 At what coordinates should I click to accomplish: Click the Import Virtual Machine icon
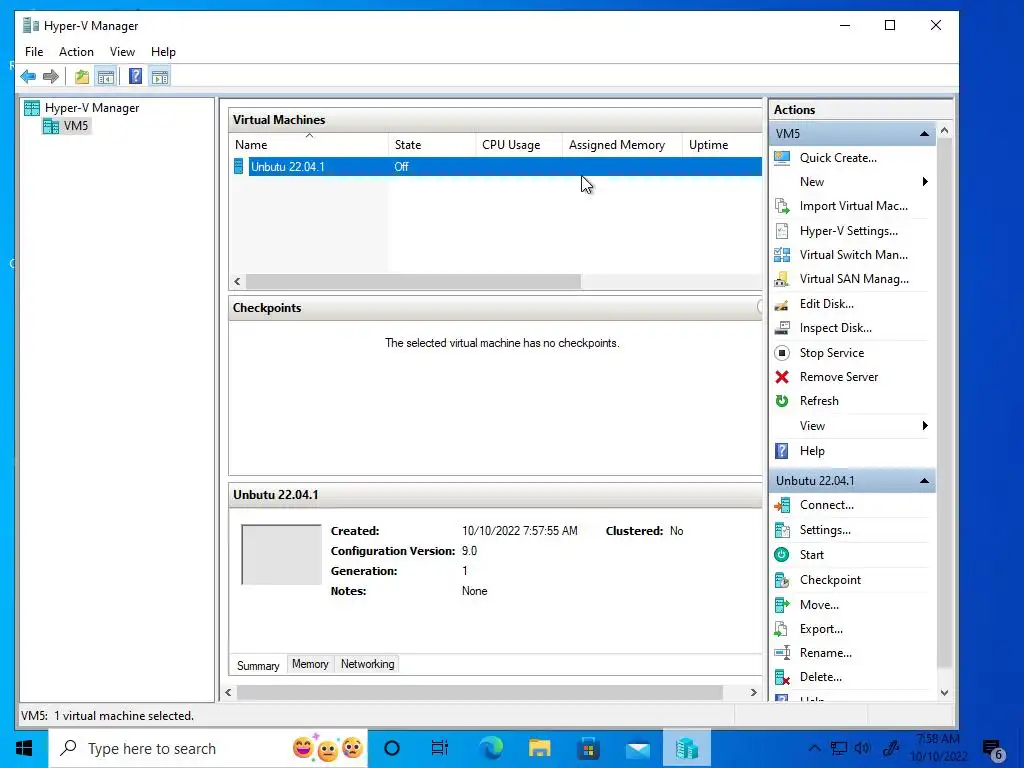tap(782, 206)
